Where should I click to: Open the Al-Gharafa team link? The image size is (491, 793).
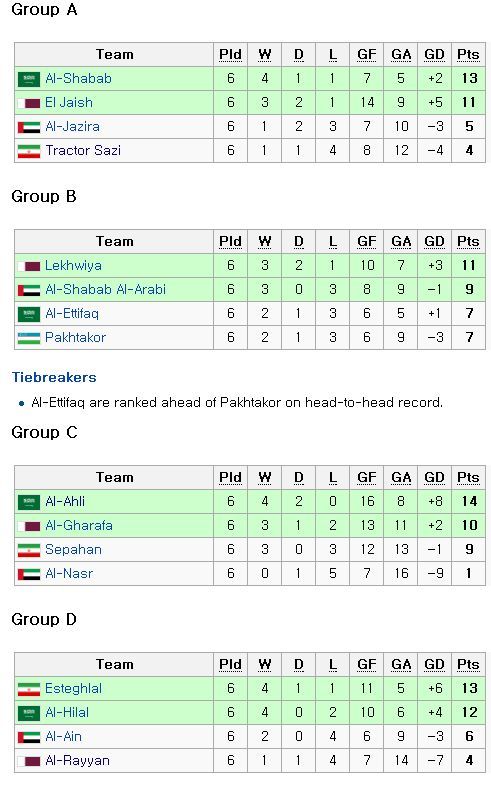pyautogui.click(x=79, y=525)
